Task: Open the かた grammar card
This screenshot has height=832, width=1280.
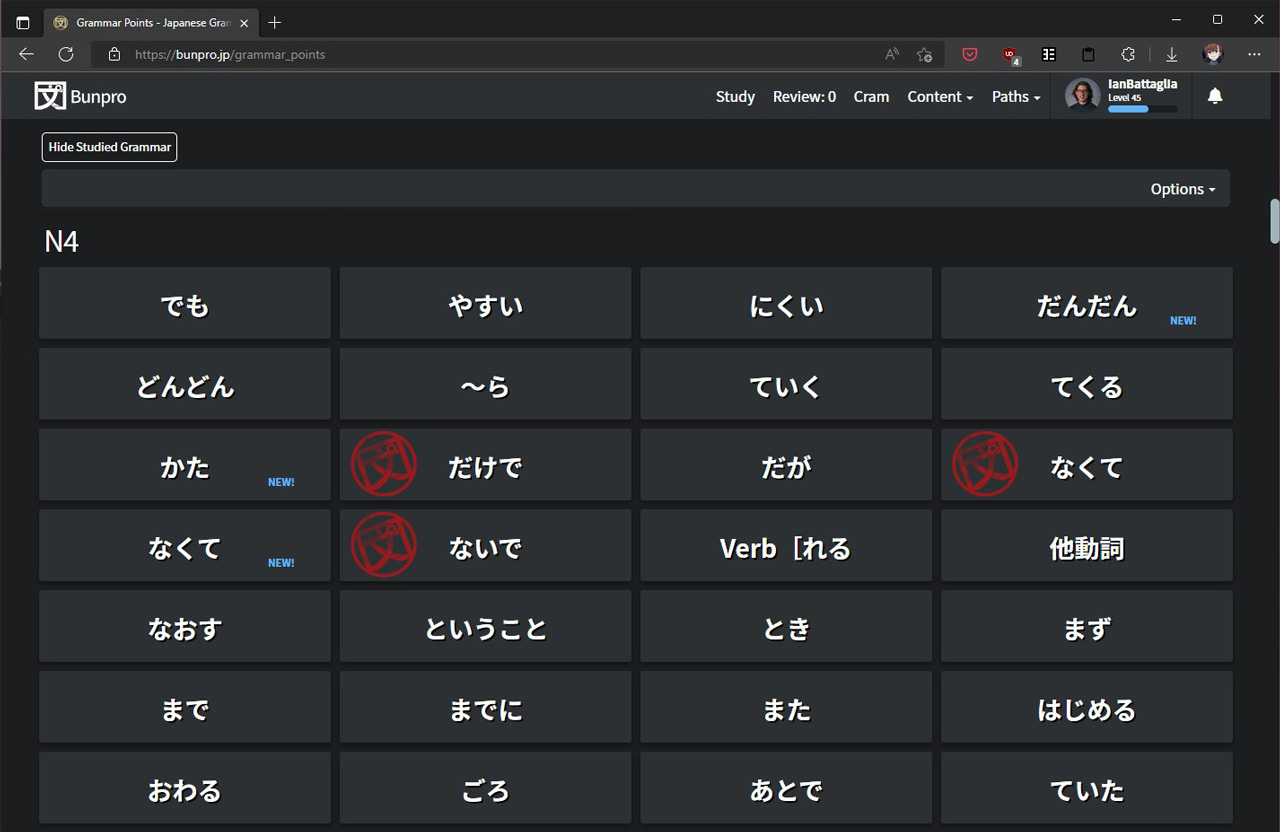Action: tap(185, 465)
